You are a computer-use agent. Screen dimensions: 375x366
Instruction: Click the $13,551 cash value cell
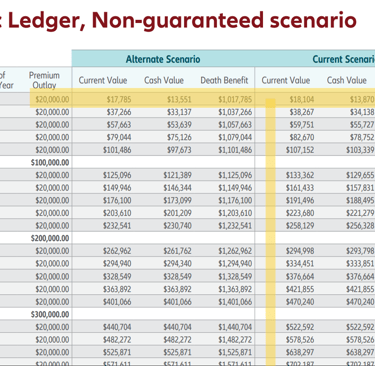click(179, 99)
